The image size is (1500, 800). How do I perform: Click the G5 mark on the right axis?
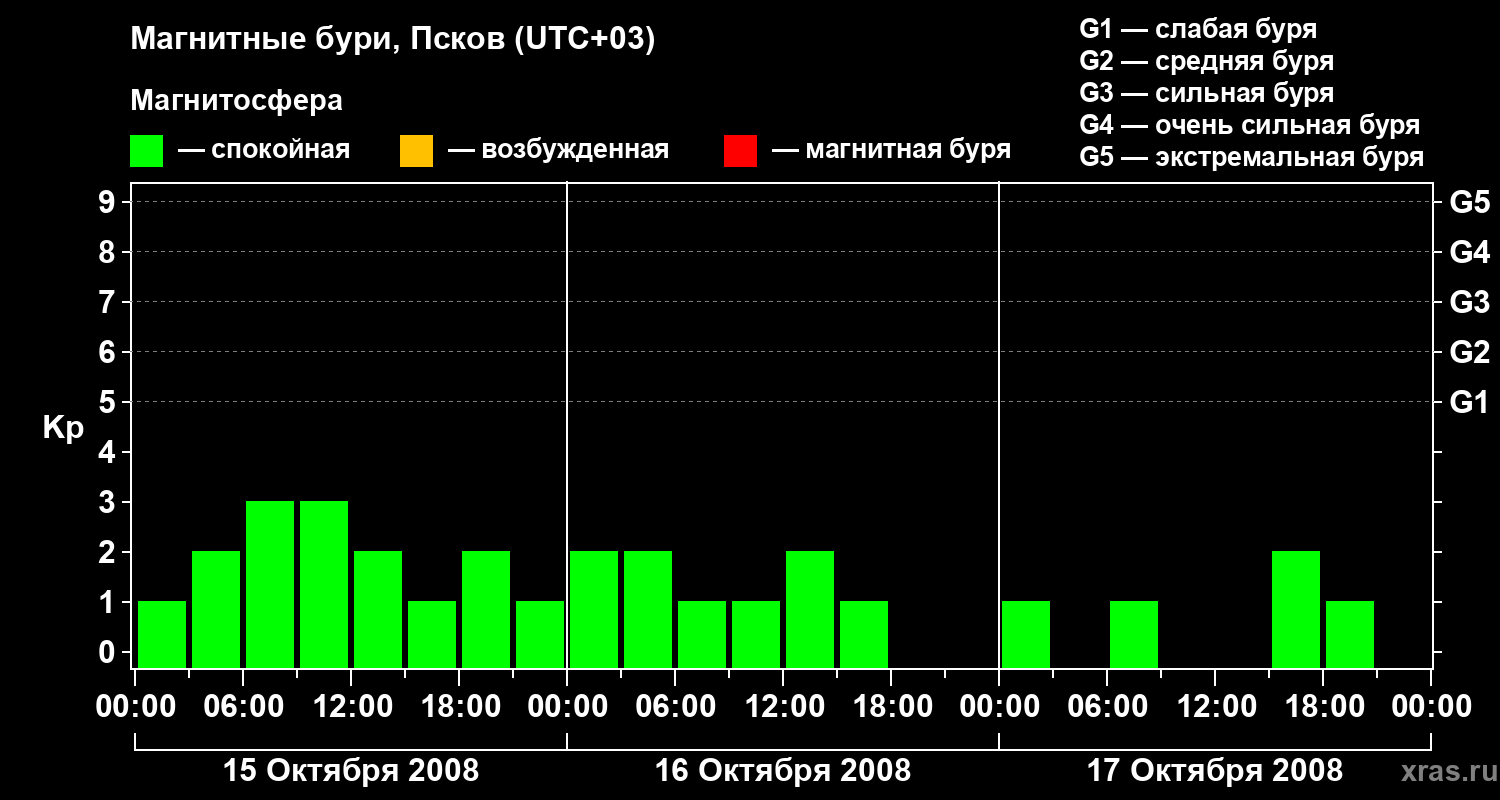[x=1469, y=202]
